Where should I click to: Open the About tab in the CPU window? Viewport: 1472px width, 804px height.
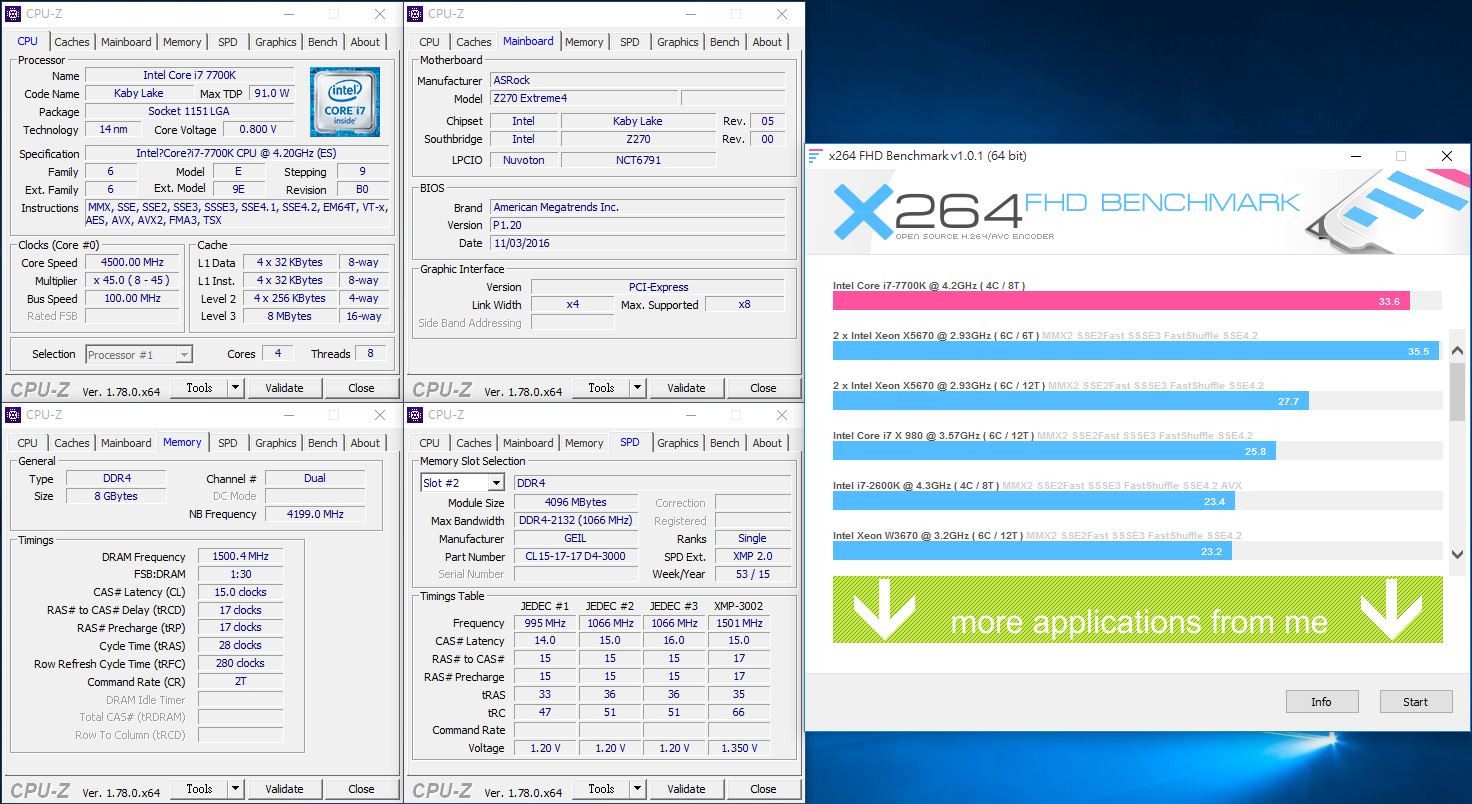[x=365, y=42]
